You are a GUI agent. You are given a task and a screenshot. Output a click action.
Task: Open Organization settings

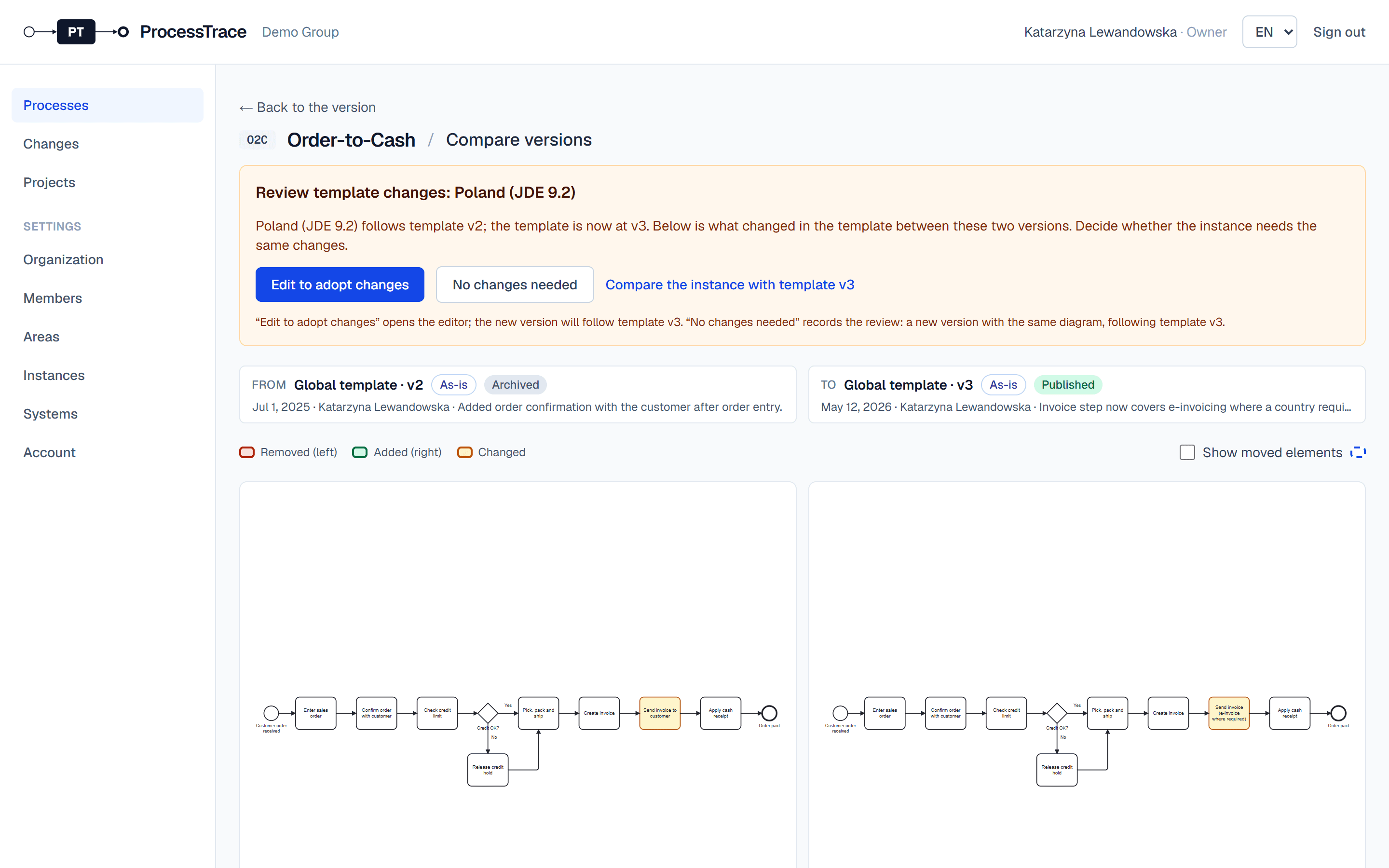click(x=108, y=259)
